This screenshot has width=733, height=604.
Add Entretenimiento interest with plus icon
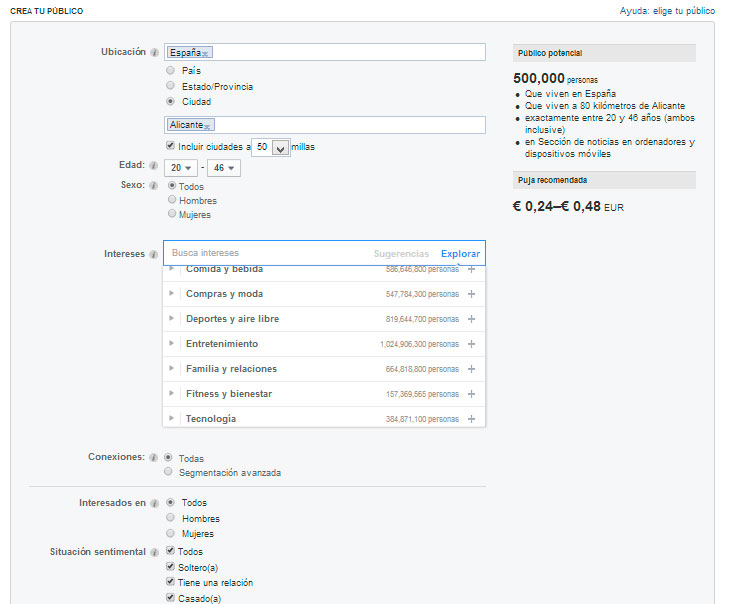pos(472,344)
